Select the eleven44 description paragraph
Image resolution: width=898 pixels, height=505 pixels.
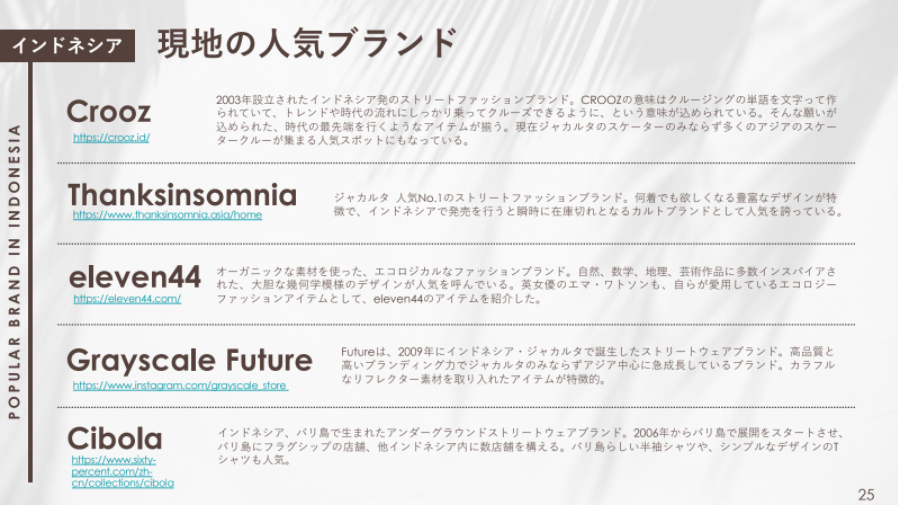[526, 285]
